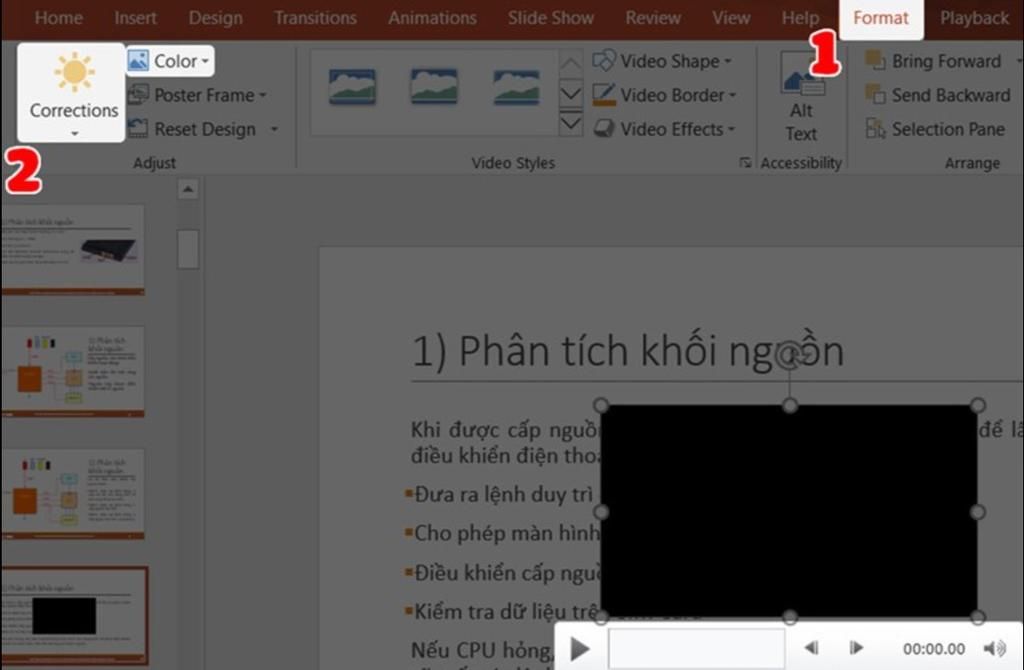Open the Color dropdown
This screenshot has width=1024, height=670.
[170, 61]
